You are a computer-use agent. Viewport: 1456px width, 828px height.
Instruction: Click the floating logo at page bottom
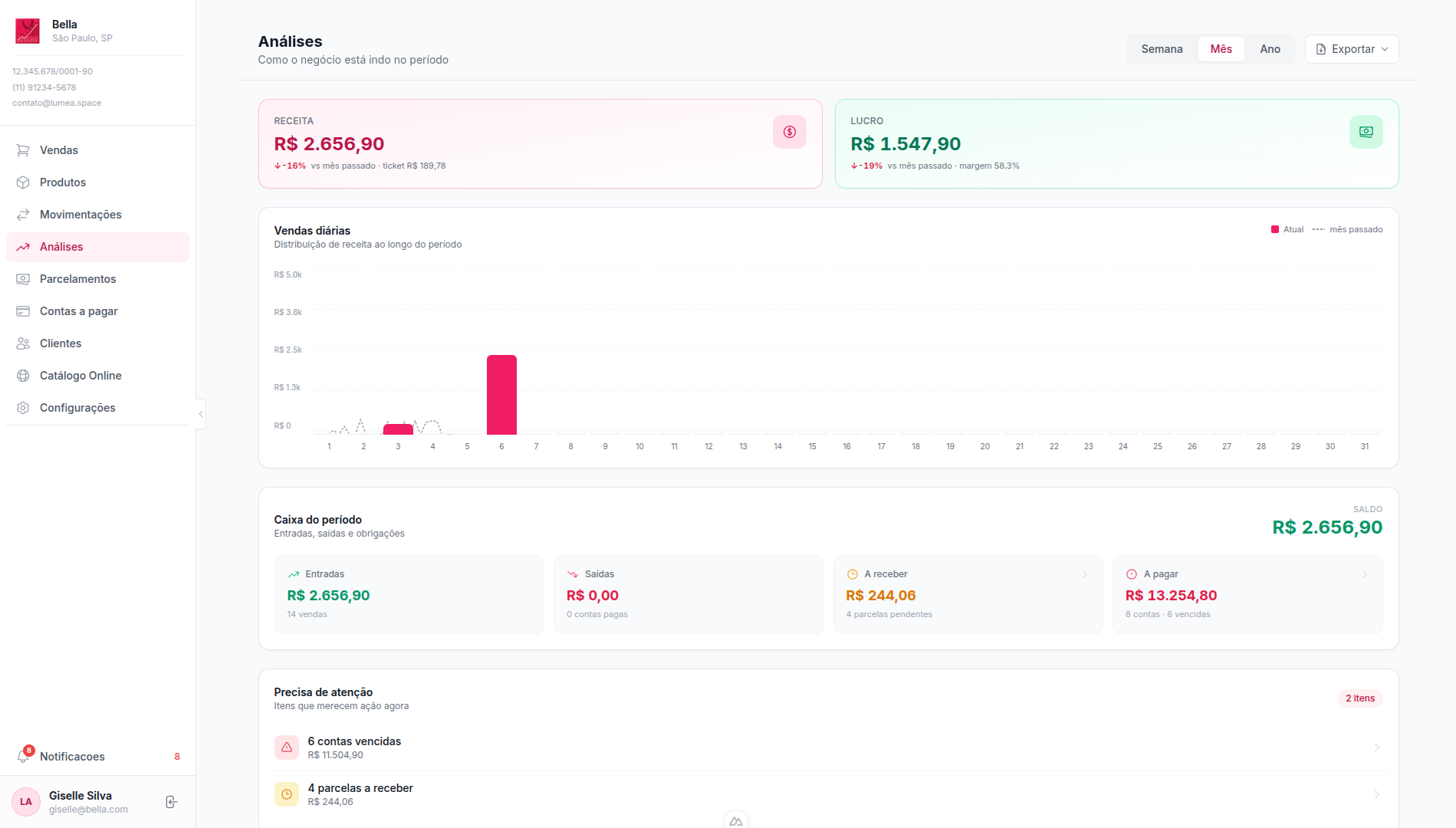(x=736, y=820)
